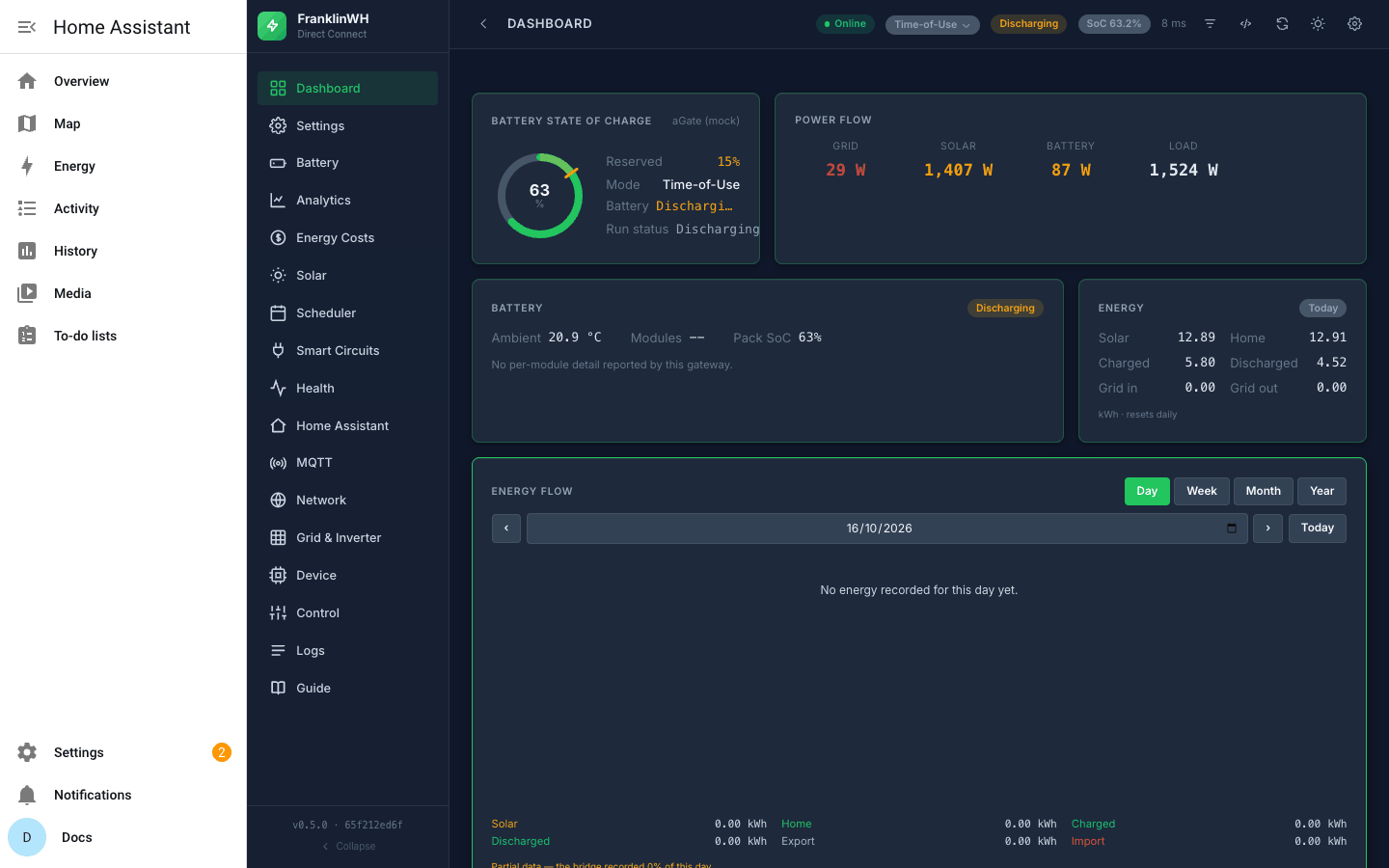The height and width of the screenshot is (868, 1389).
Task: Open the Guide page
Action: click(347, 689)
